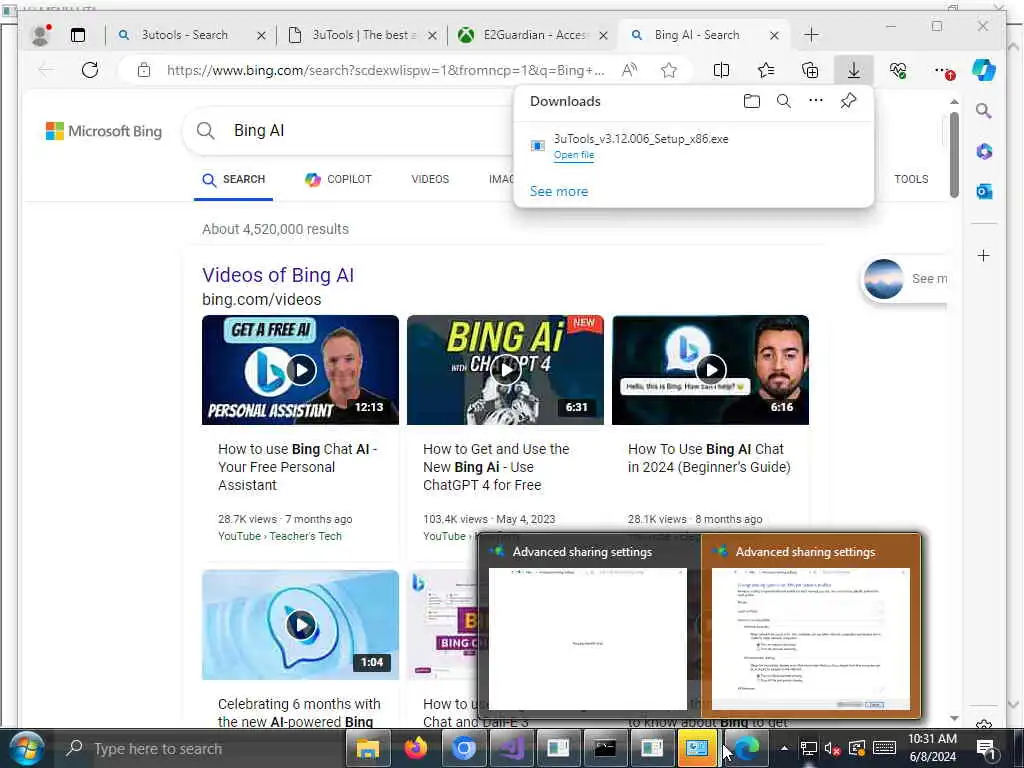Switch to the COPILOT tab
Viewport: 1024px width, 768px height.
[338, 180]
